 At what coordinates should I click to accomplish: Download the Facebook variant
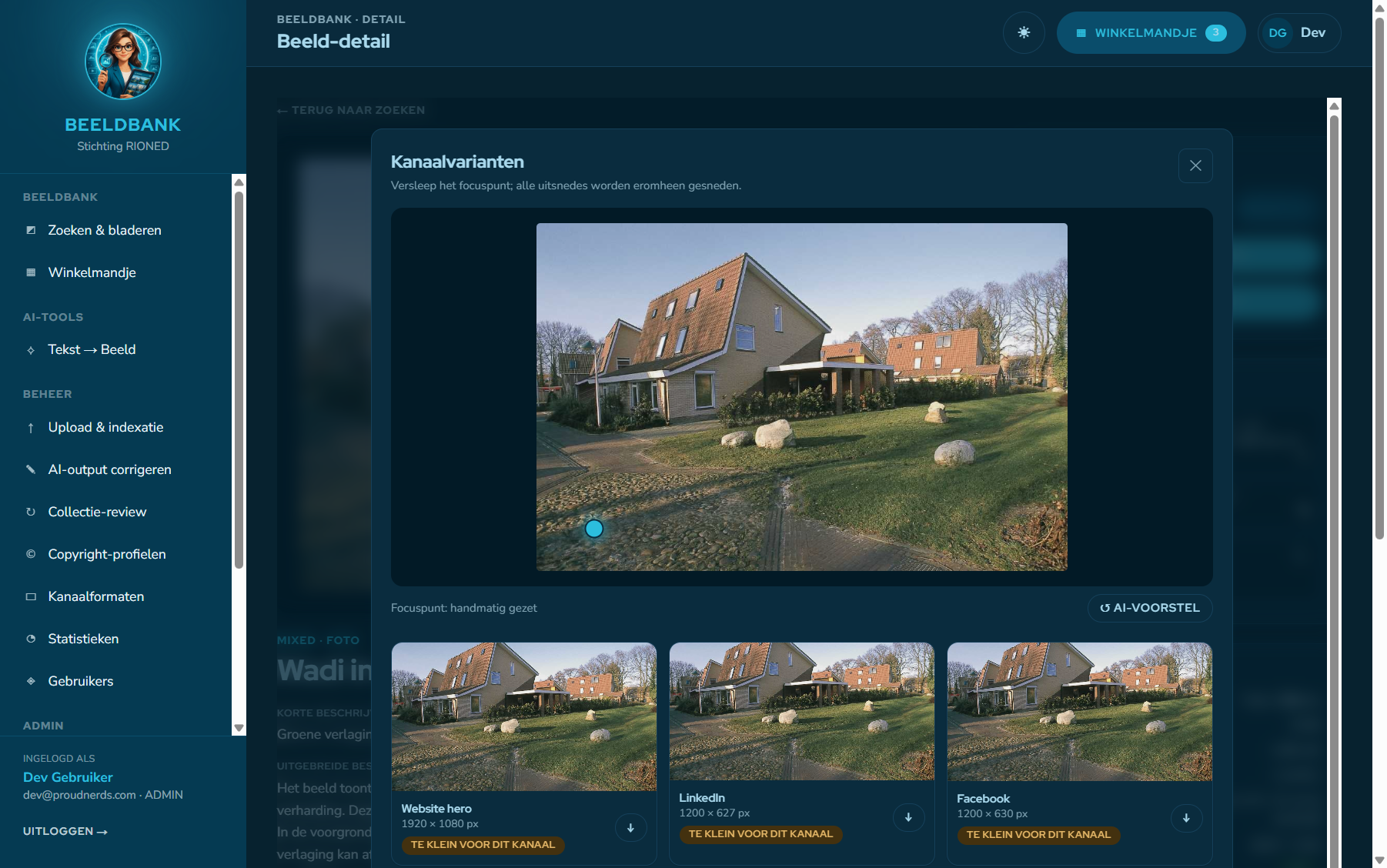pos(1186,818)
